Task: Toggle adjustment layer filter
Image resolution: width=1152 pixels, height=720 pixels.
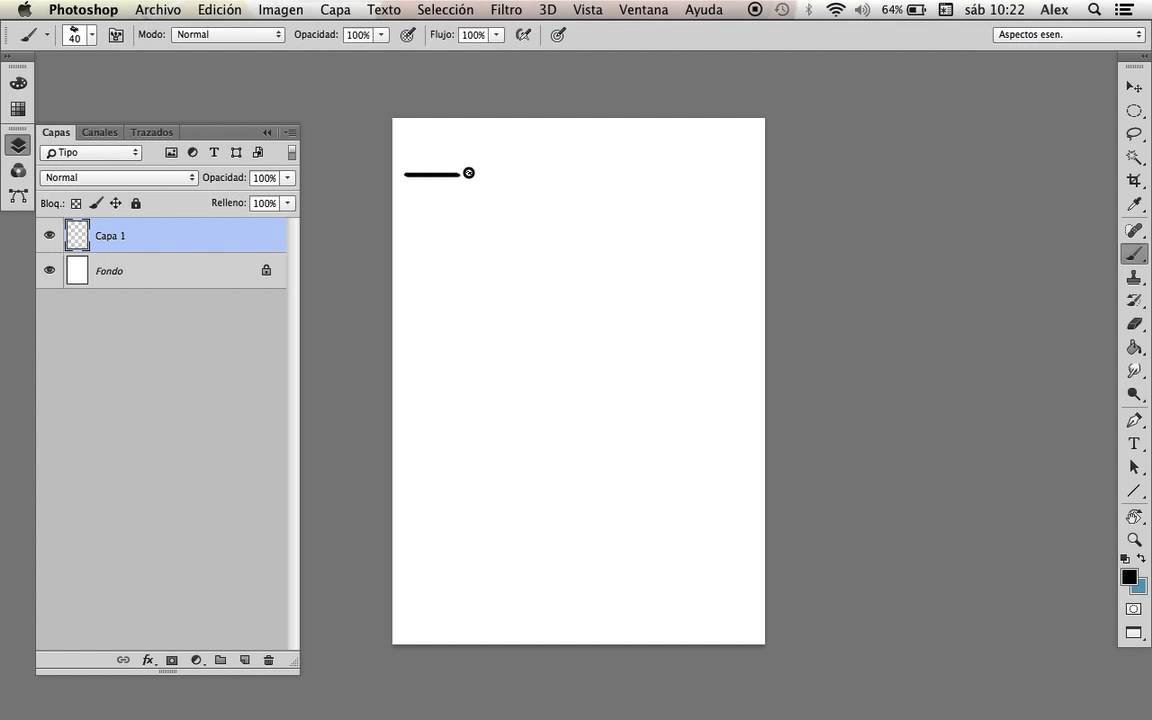Action: click(192, 153)
